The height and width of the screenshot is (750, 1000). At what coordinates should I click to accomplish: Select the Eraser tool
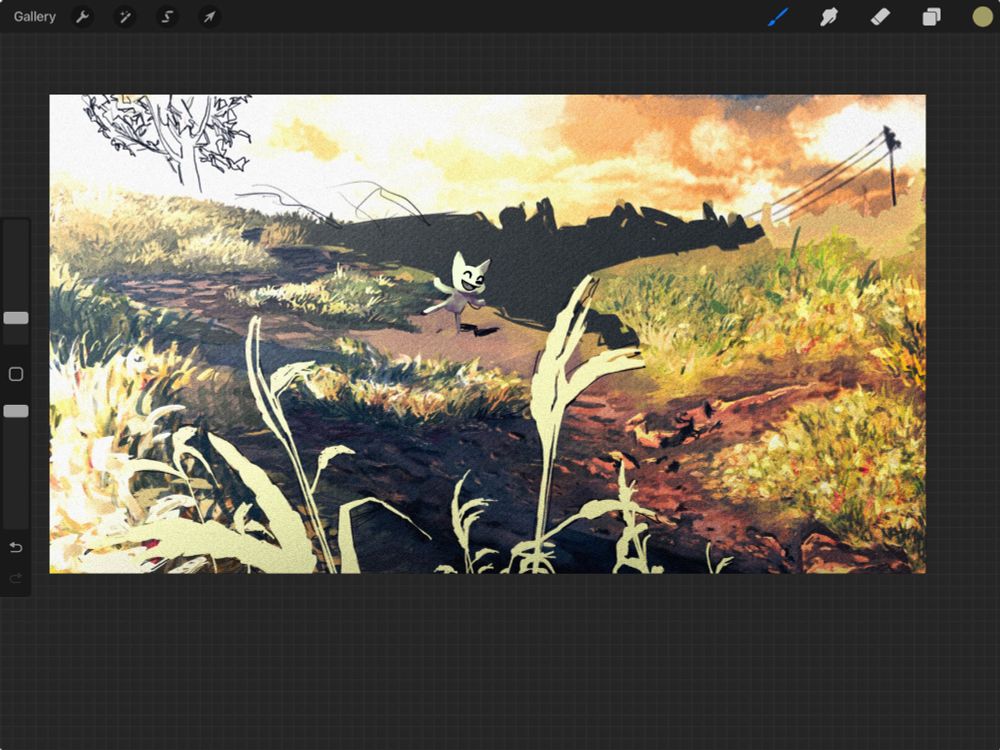(x=880, y=17)
